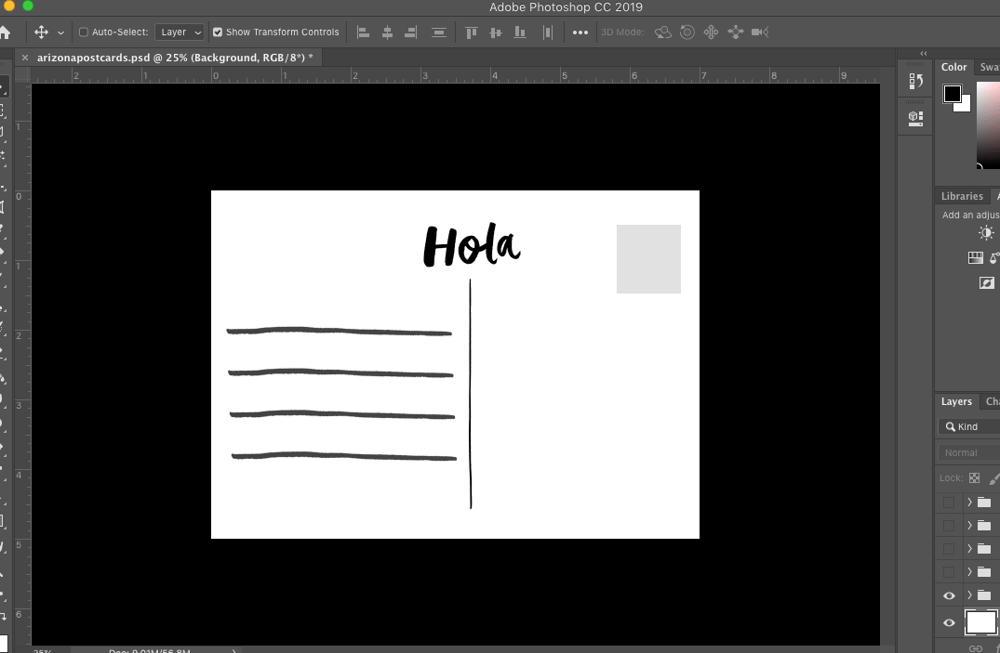The width and height of the screenshot is (1000, 653).
Task: Collapse the panels with double-arrow icon
Action: click(923, 53)
